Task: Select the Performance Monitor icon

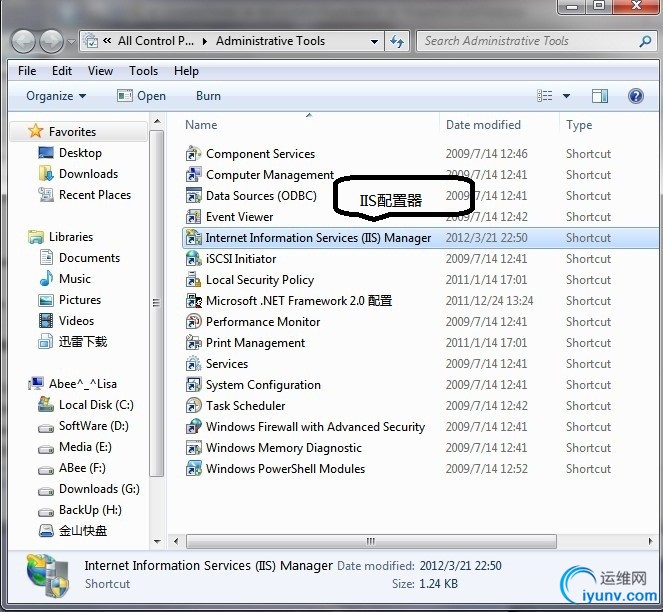Action: 194,322
